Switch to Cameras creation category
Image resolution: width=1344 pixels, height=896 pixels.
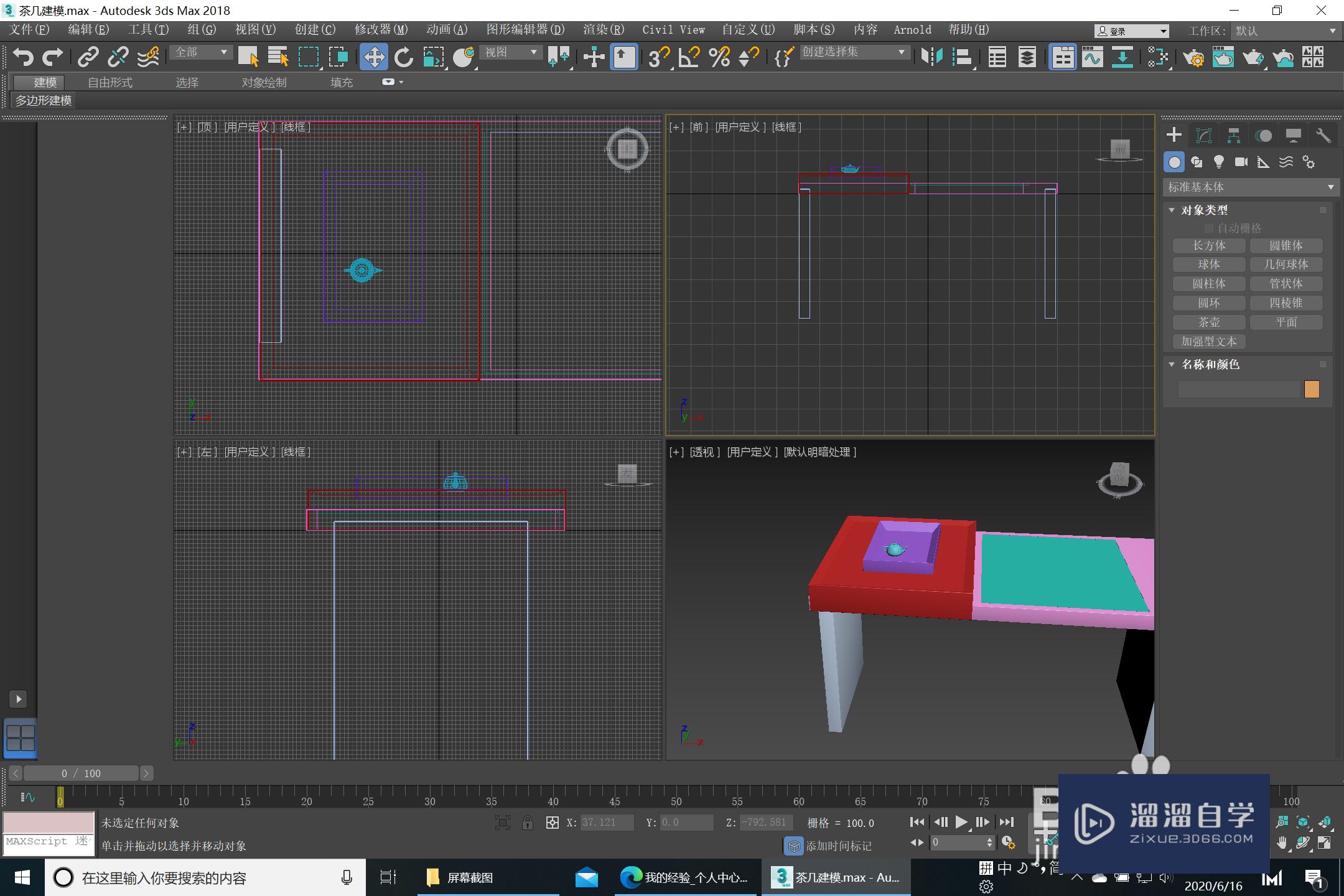click(1241, 162)
